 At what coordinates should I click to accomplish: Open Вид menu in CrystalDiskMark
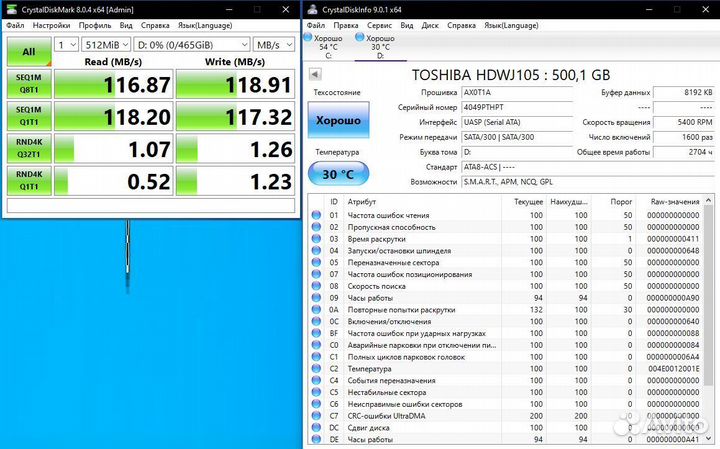(126, 25)
